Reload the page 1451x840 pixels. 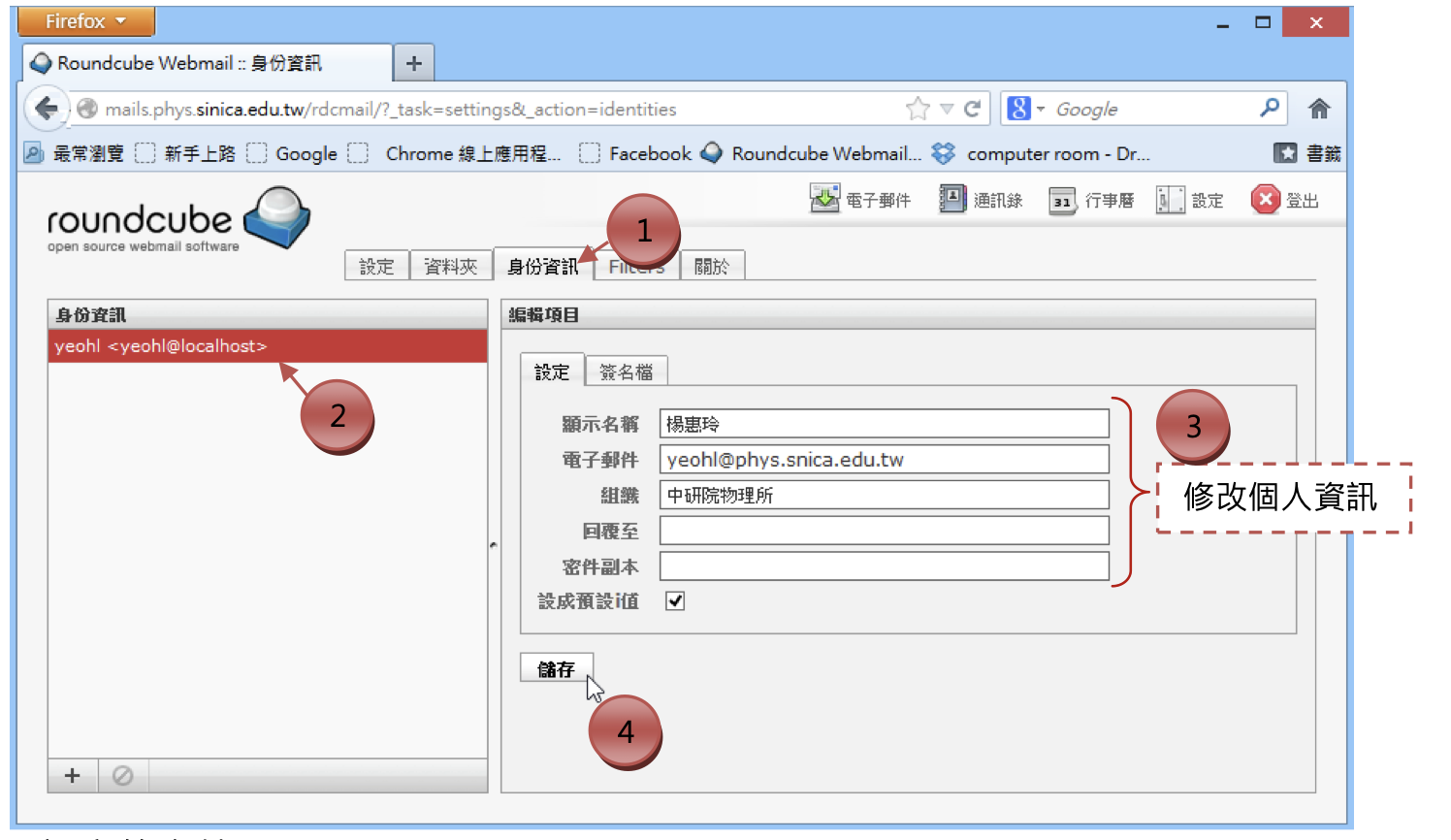pyautogui.click(x=972, y=109)
